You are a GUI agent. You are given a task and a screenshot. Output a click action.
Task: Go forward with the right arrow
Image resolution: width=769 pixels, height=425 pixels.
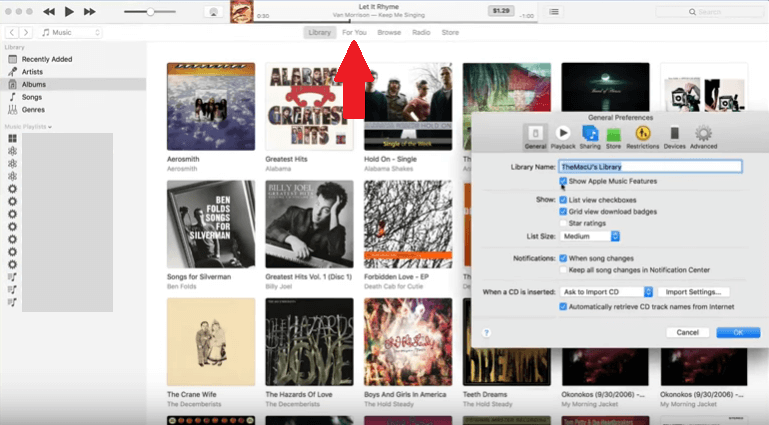(26, 32)
